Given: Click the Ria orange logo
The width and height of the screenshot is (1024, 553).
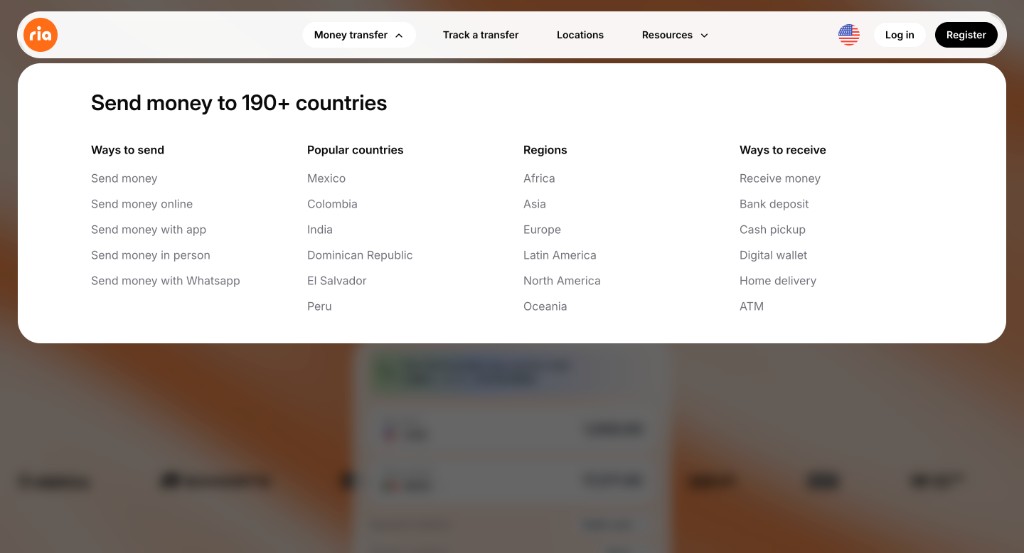Looking at the screenshot, I should [x=40, y=35].
